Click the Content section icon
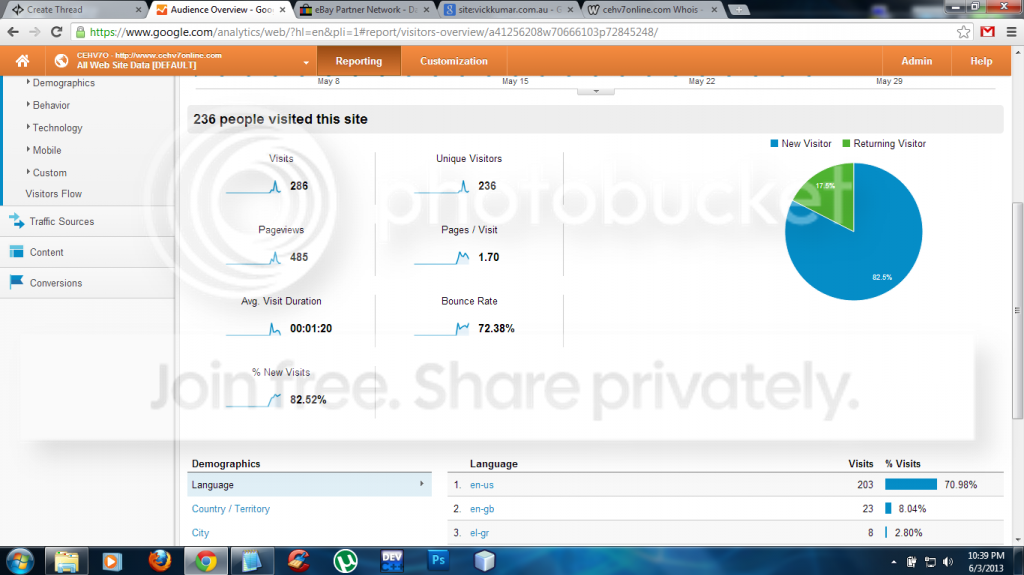The height and width of the screenshot is (575, 1024). click(x=16, y=252)
